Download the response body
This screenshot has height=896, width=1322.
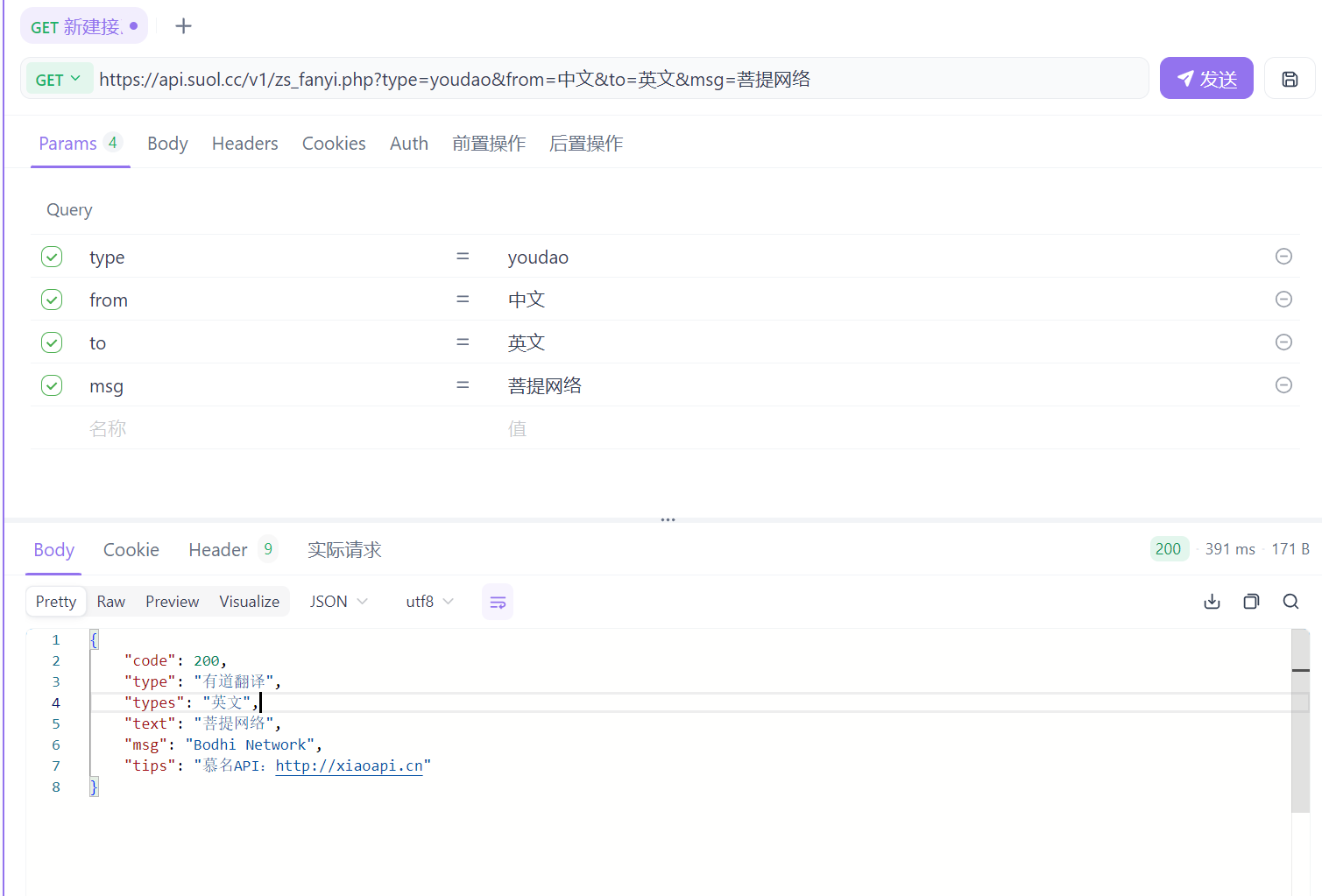pos(1212,602)
